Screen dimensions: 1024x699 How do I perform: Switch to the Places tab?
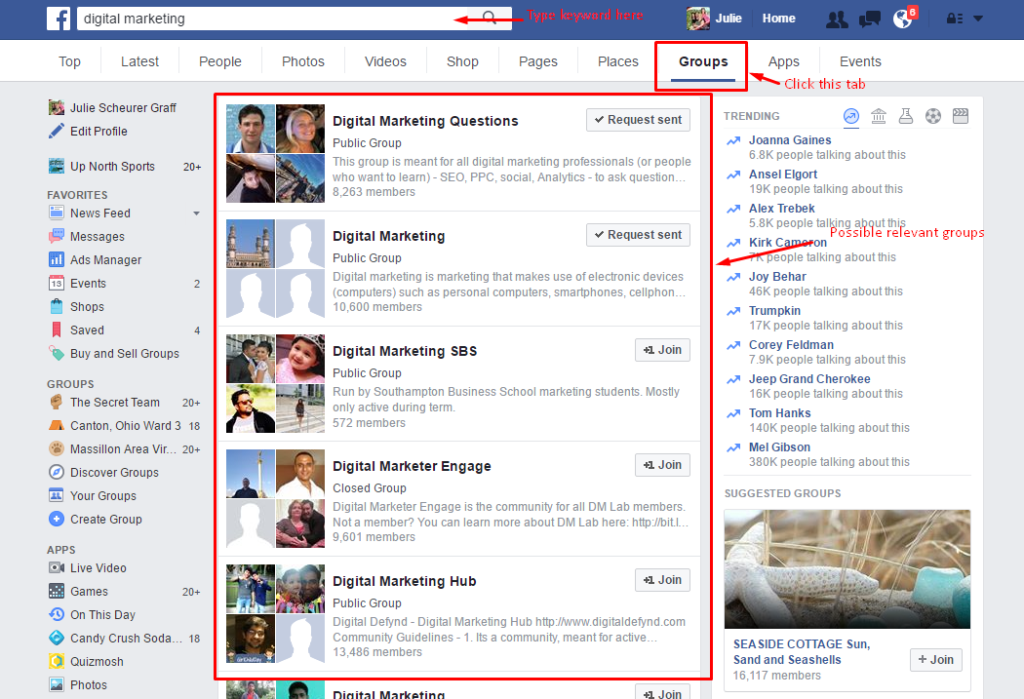pyautogui.click(x=618, y=61)
